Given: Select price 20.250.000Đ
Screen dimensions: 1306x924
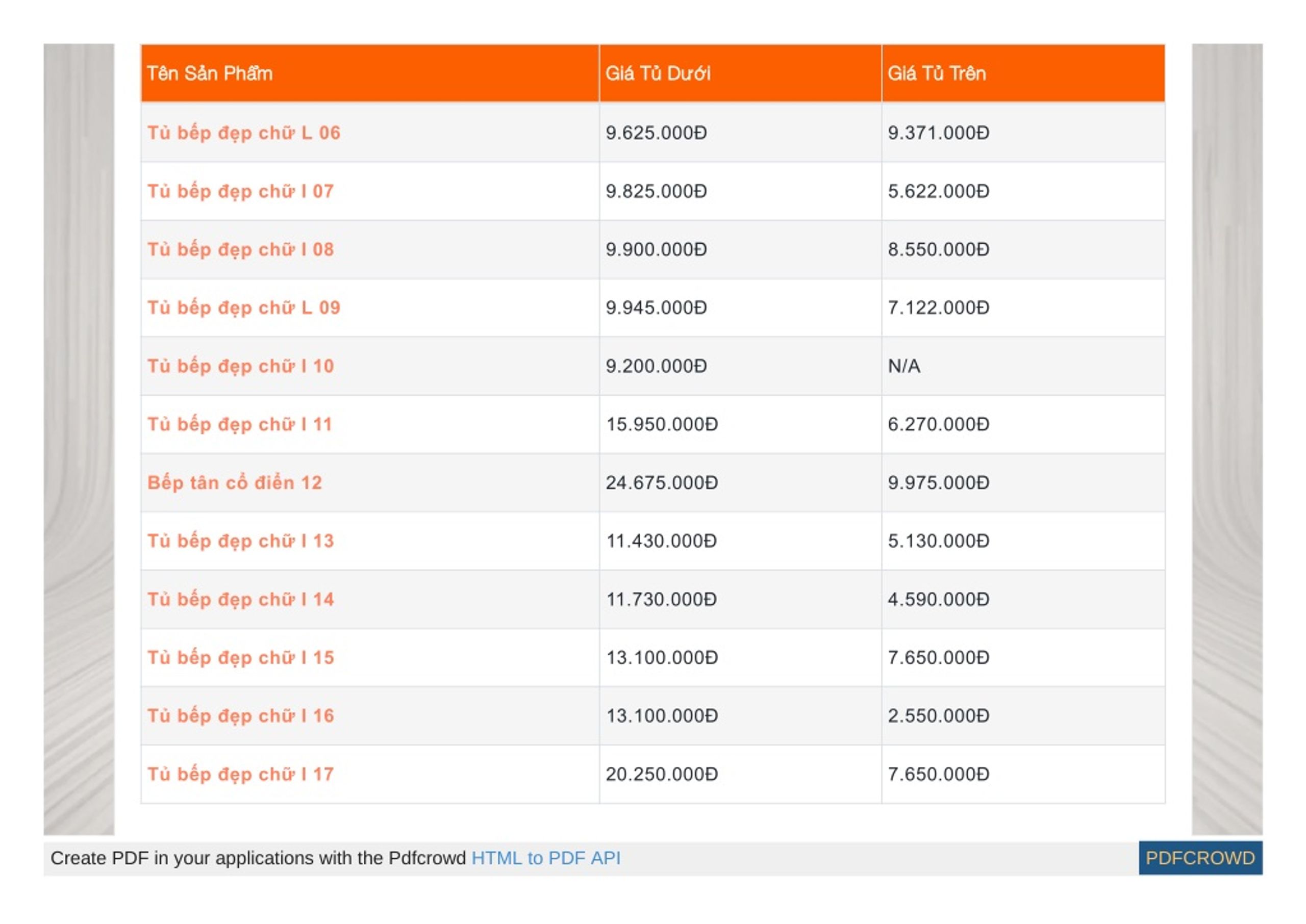Looking at the screenshot, I should pyautogui.click(x=662, y=775).
